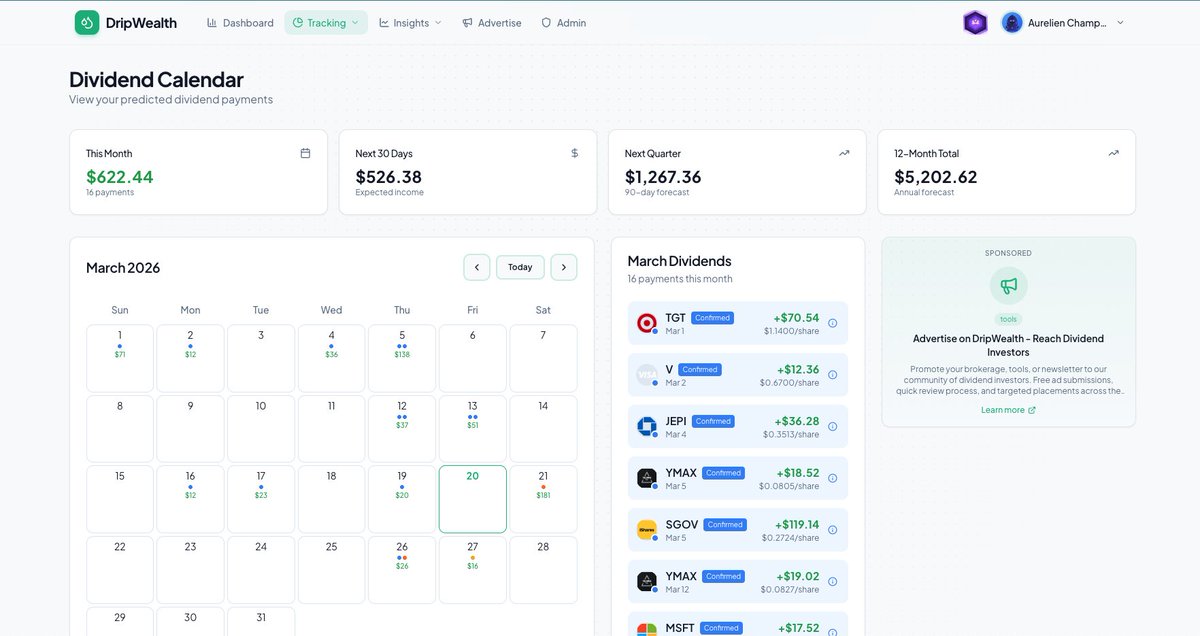Open info icon for YMAX Mar 5 dividend
The width and height of the screenshot is (1200, 636).
point(832,478)
